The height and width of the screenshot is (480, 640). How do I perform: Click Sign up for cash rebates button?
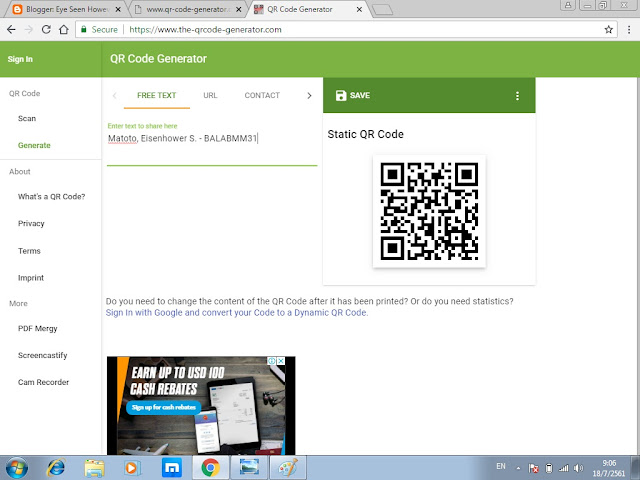[164, 407]
